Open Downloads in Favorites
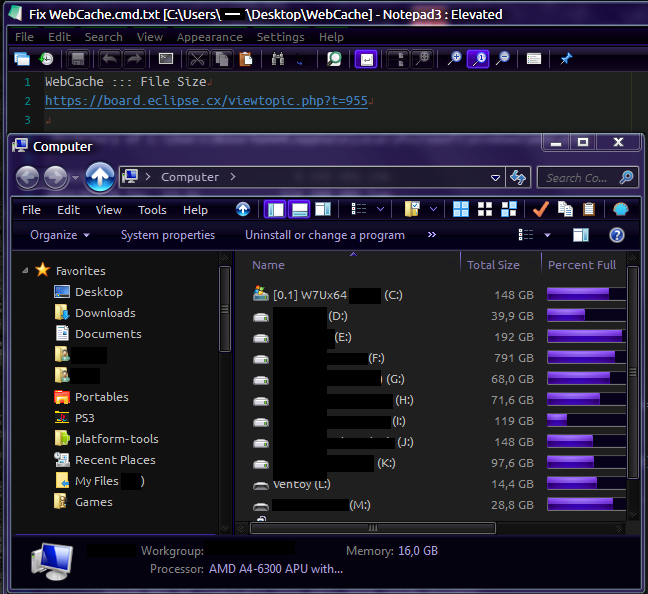This screenshot has height=594, width=648. [x=105, y=313]
